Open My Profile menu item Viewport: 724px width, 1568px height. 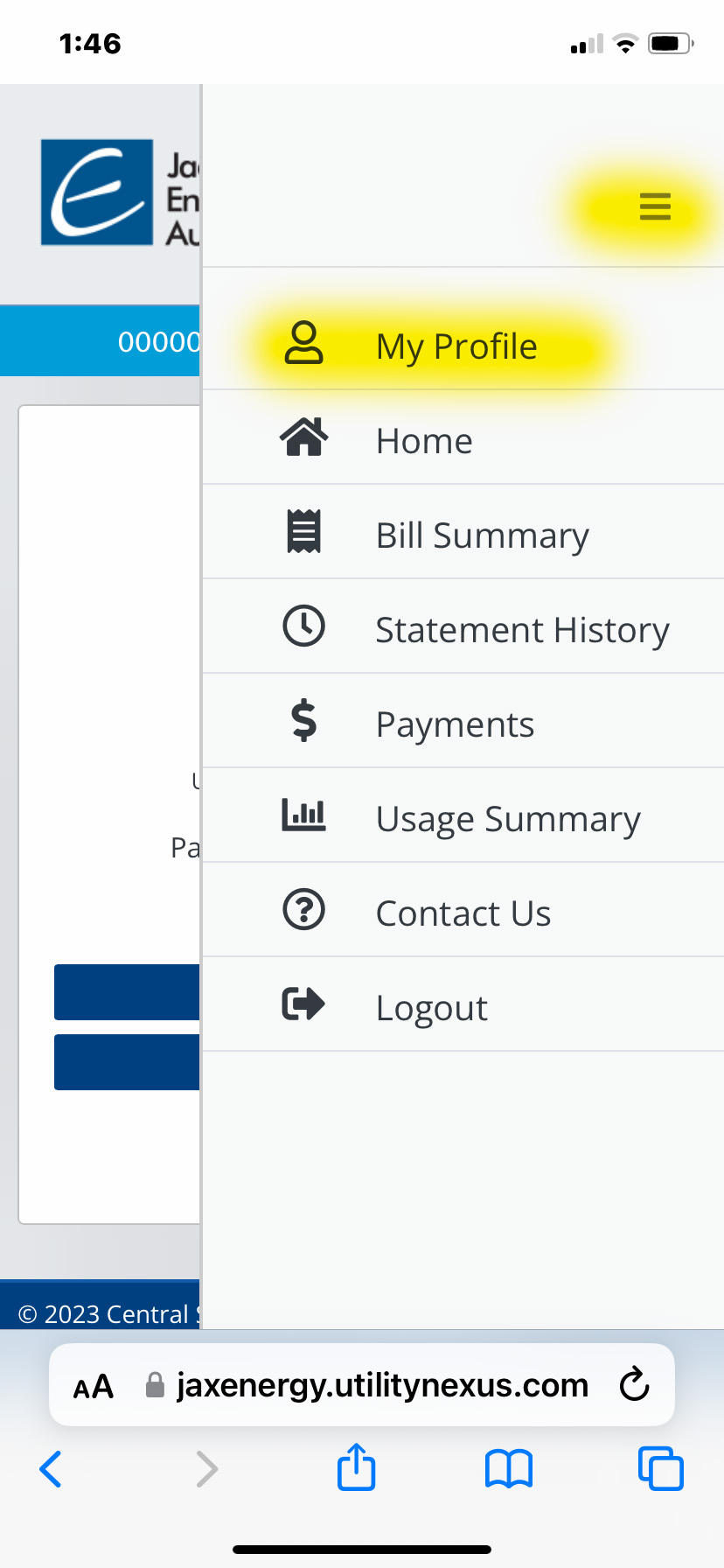[x=463, y=346]
